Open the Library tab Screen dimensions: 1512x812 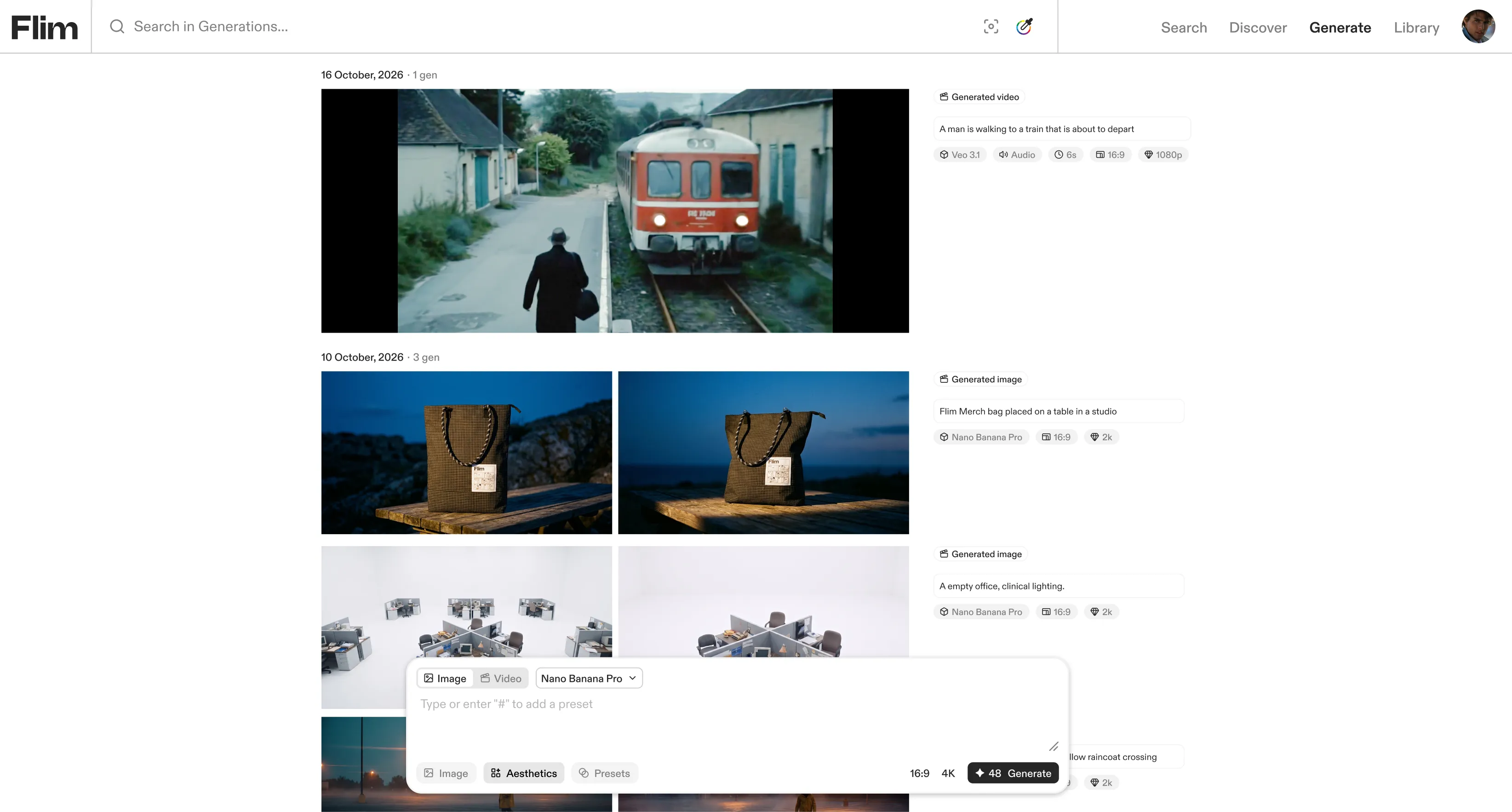1416,28
